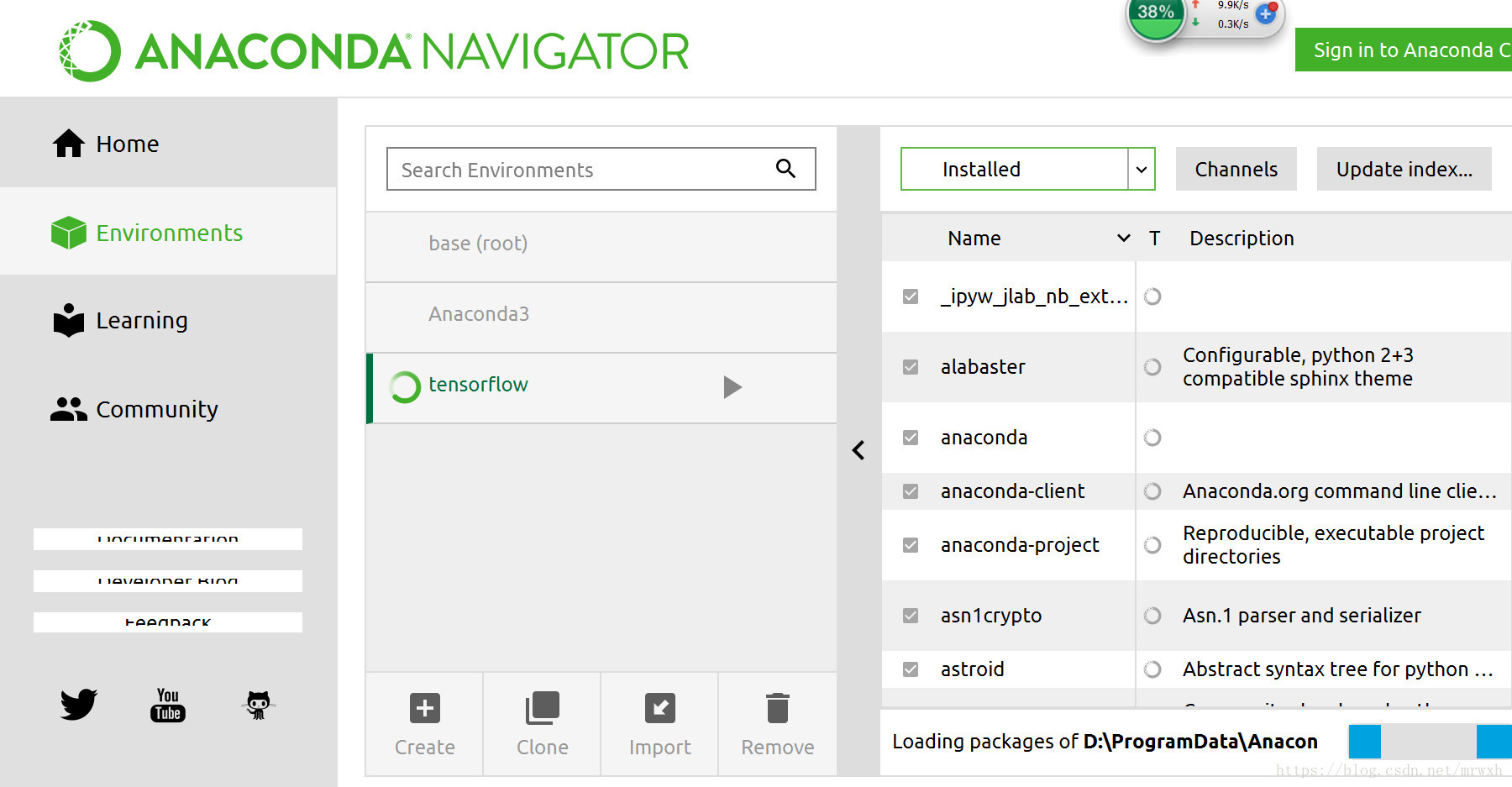Click the blue plus widget icon
The image size is (1512, 787).
(x=1266, y=13)
